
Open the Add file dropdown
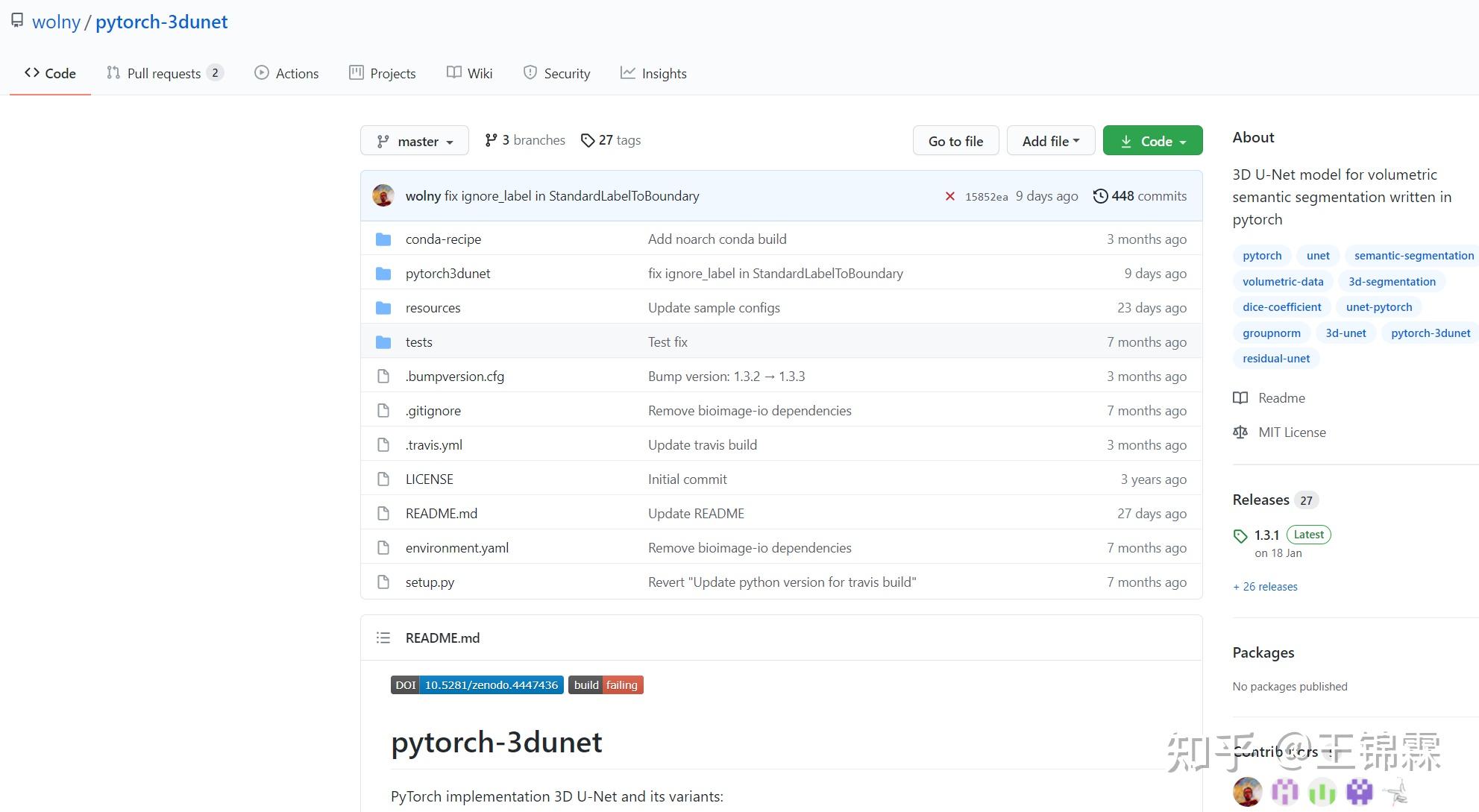1050,141
